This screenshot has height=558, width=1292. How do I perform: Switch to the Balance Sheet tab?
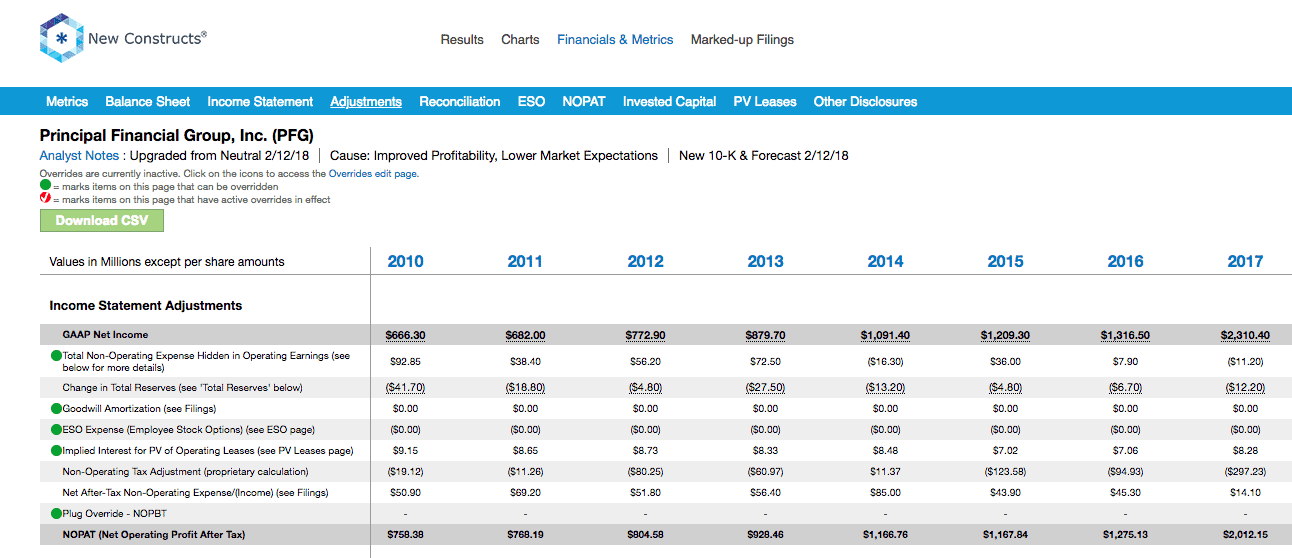click(148, 101)
